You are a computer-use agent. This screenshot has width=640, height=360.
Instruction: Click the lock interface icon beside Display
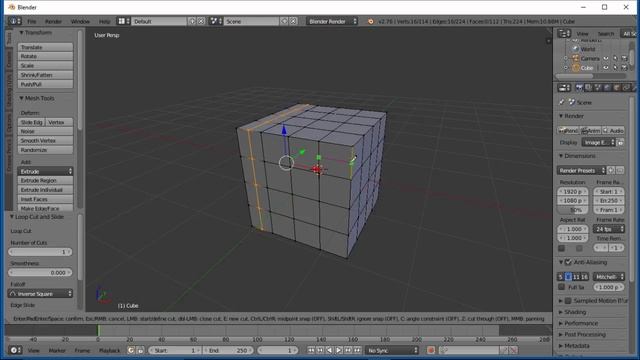pos(620,142)
